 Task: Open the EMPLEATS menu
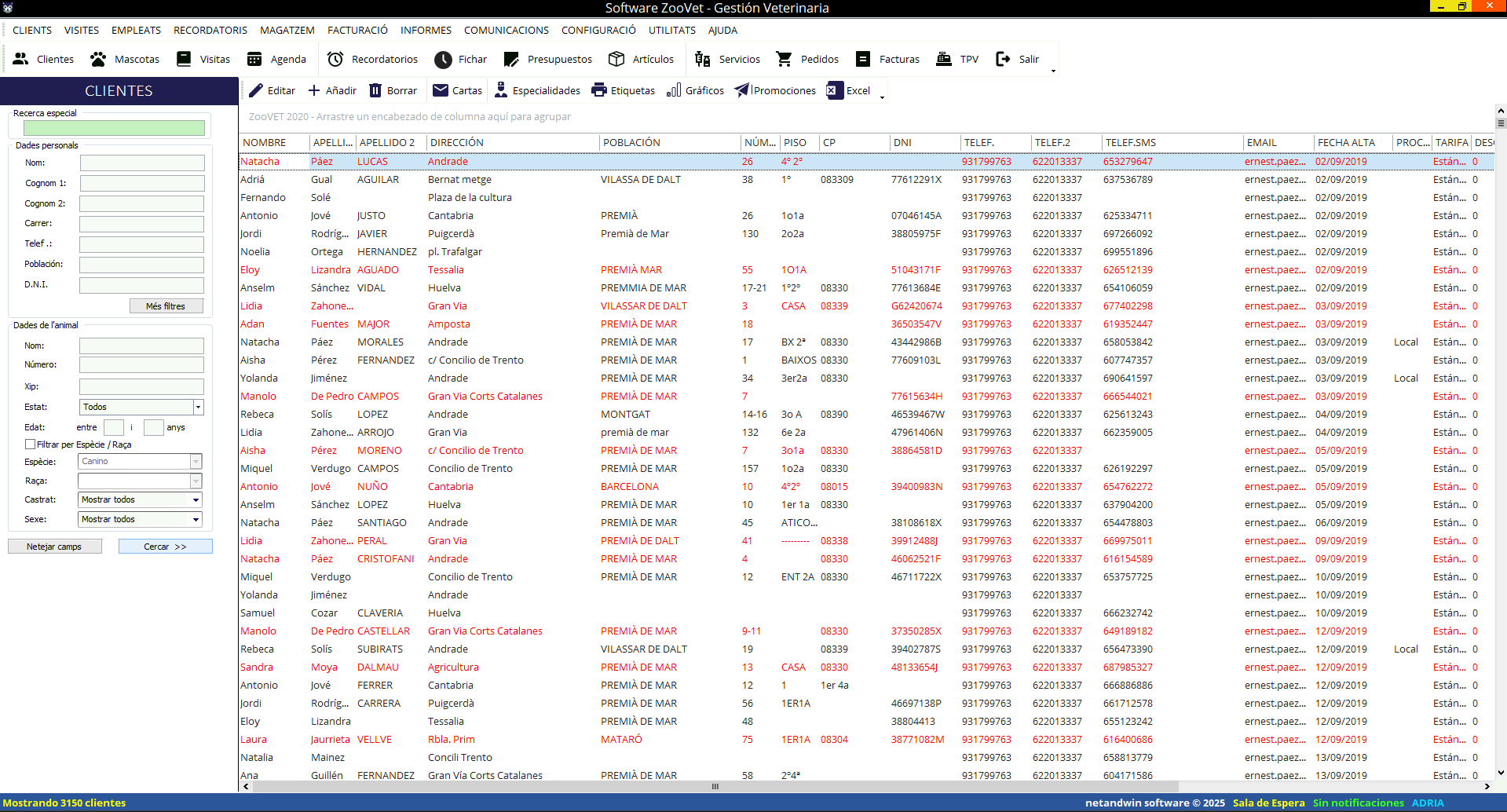[x=136, y=30]
